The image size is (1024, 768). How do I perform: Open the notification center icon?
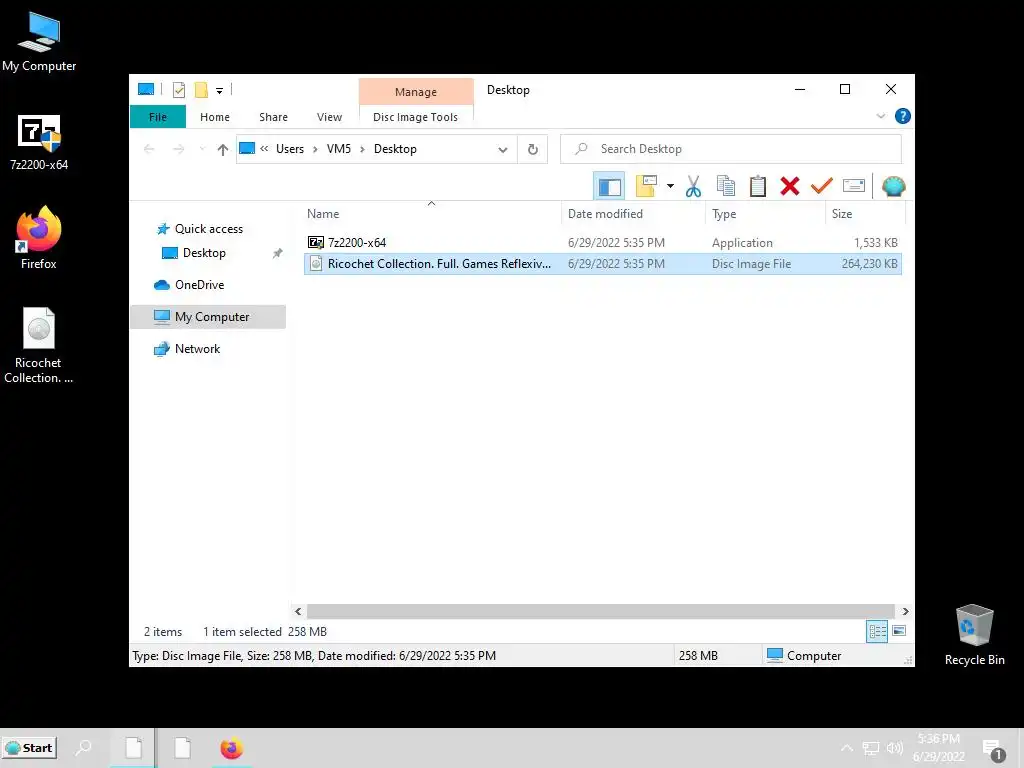993,749
